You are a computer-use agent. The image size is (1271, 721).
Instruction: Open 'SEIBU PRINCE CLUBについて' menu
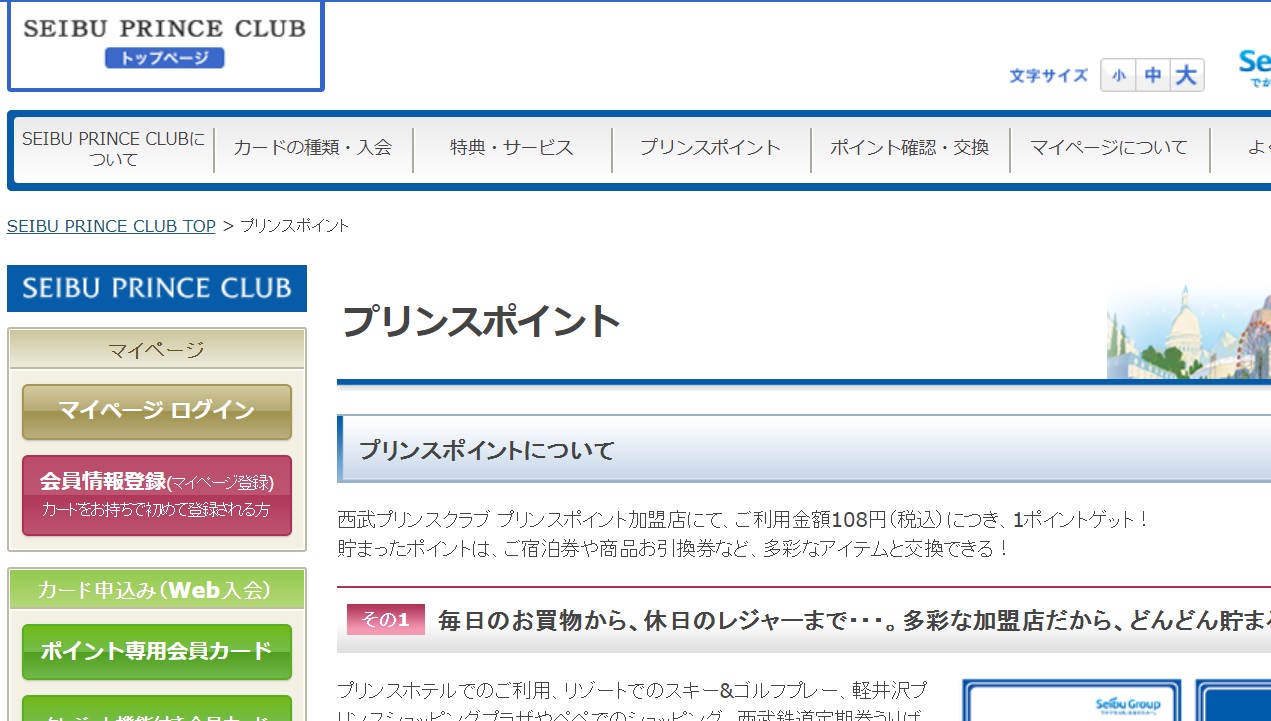coord(113,149)
